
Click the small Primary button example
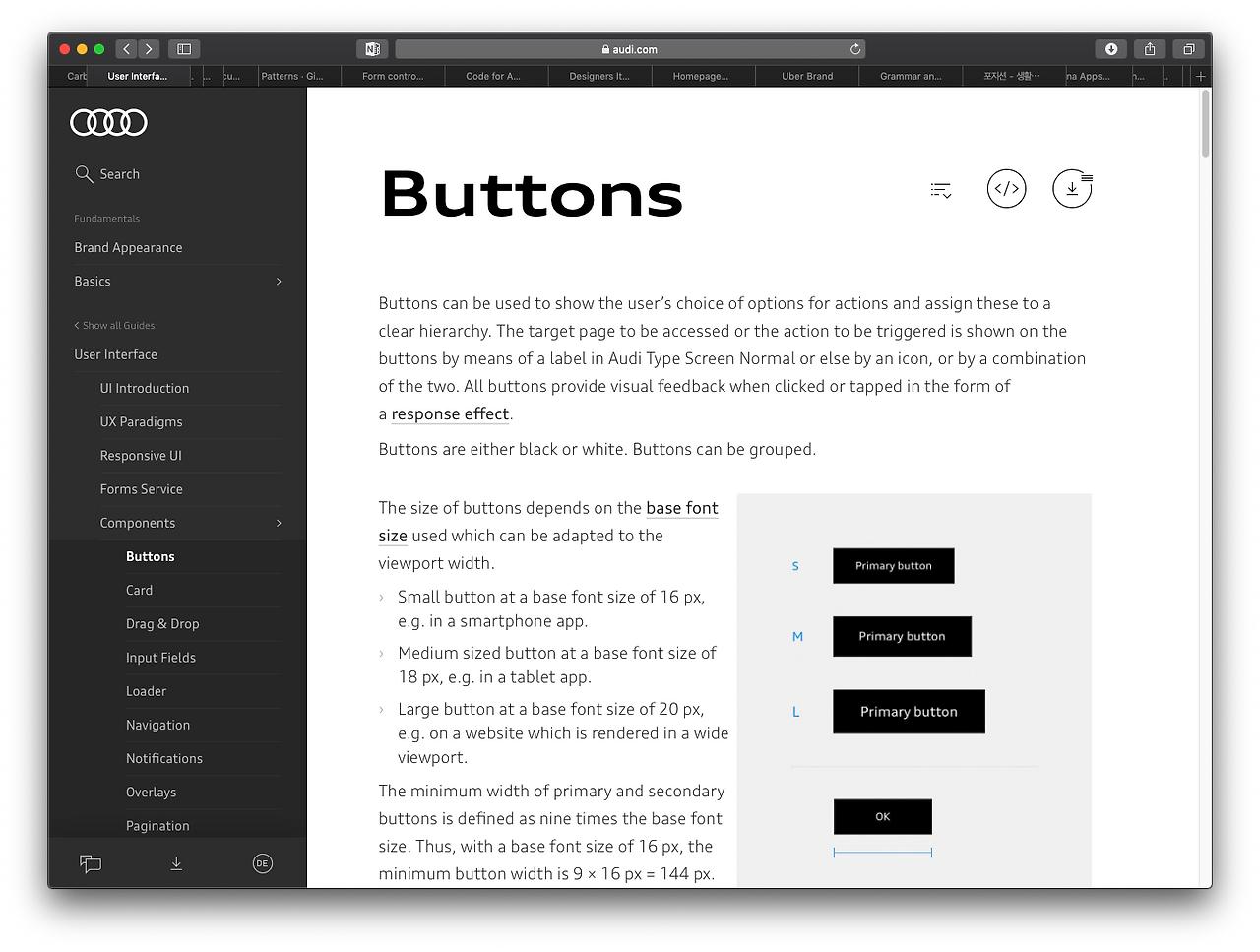click(894, 566)
